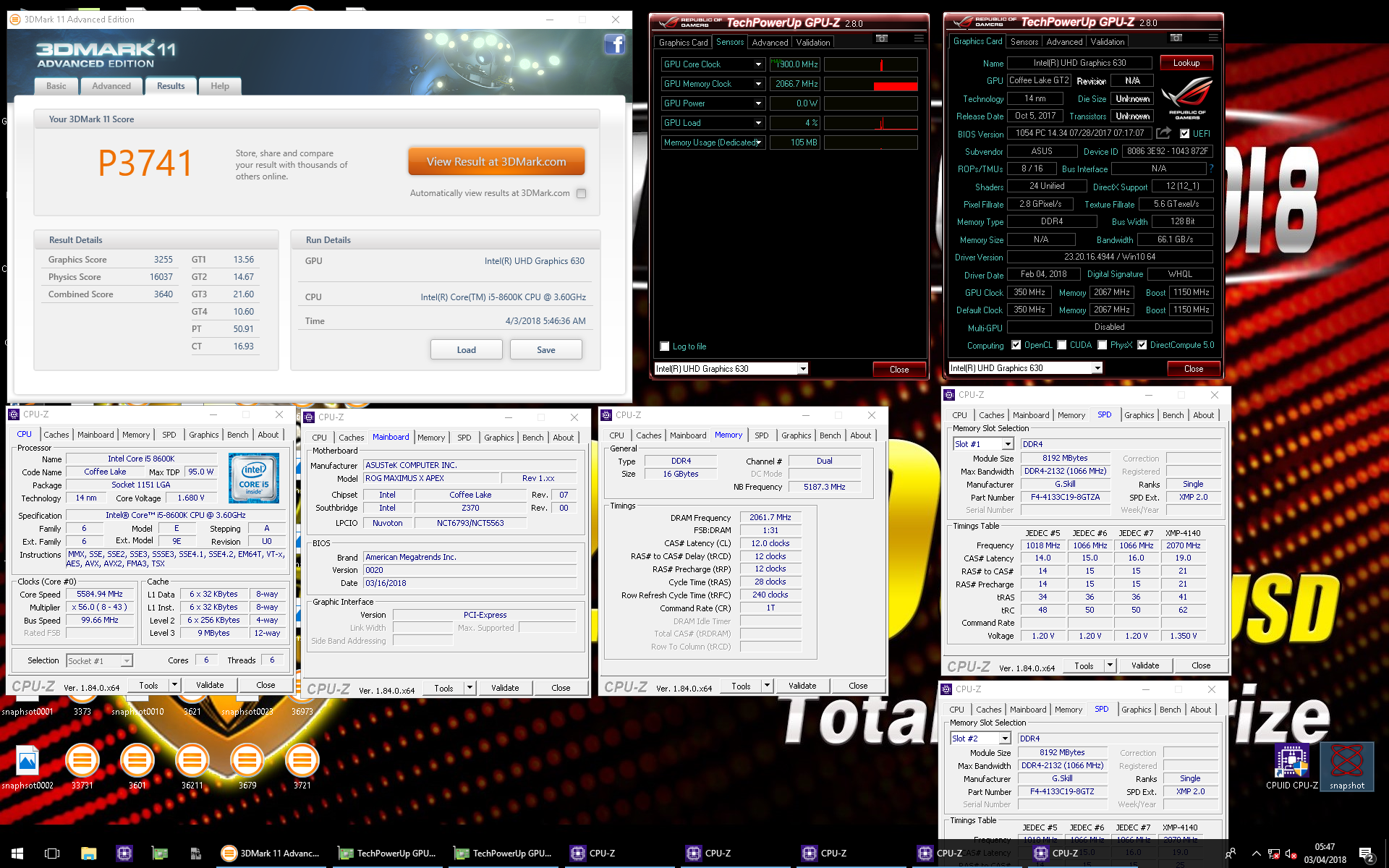The width and height of the screenshot is (1389, 868).
Task: Open the 3601 desktop result icon
Action: [137, 767]
